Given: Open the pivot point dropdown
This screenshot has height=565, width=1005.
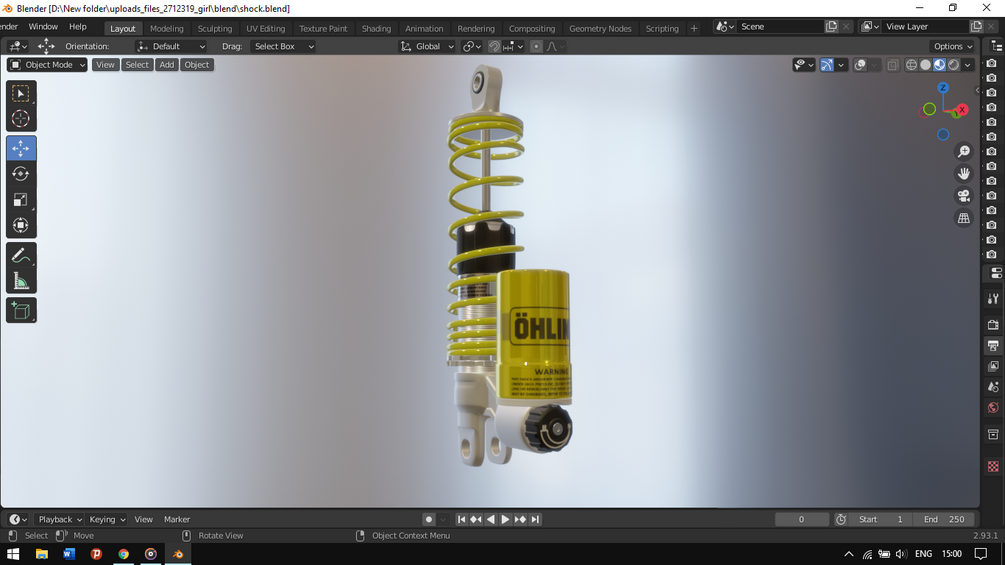Looking at the screenshot, I should pos(472,46).
